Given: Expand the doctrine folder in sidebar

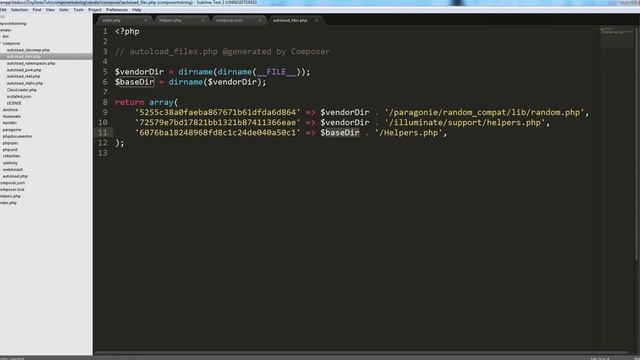Looking at the screenshot, I should point(10,109).
